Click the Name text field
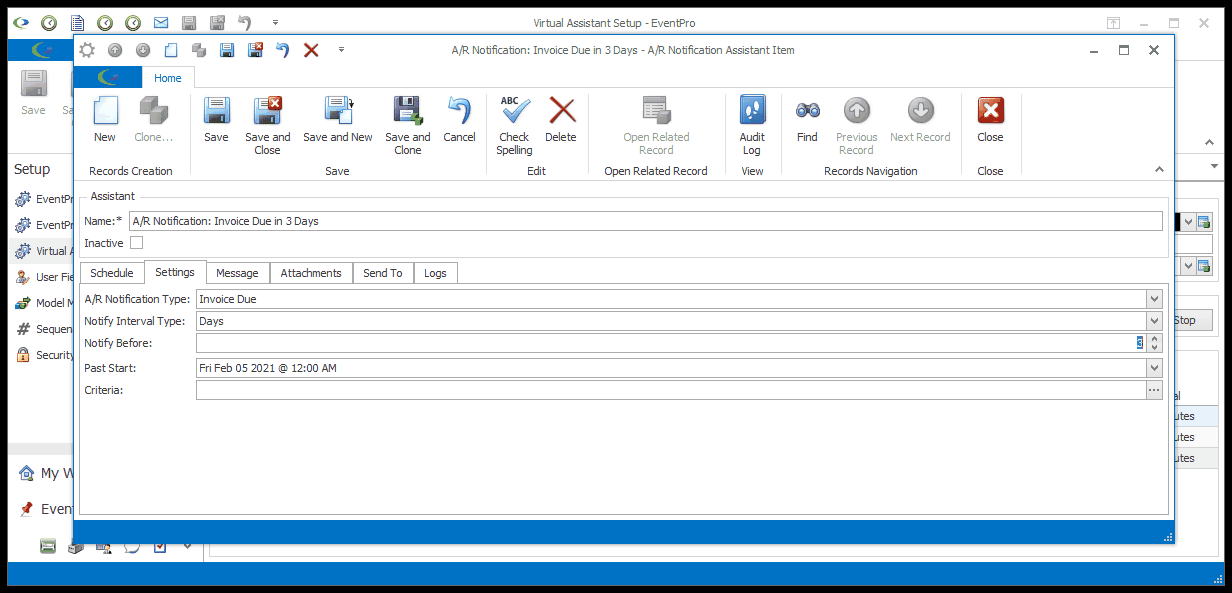 coord(645,221)
